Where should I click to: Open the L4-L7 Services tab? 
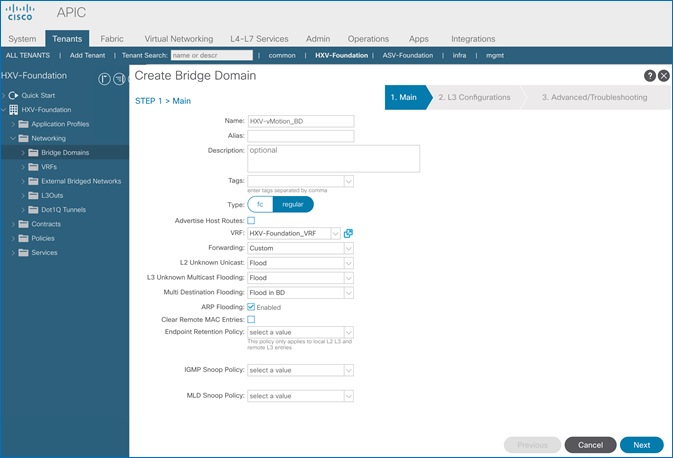coord(259,39)
